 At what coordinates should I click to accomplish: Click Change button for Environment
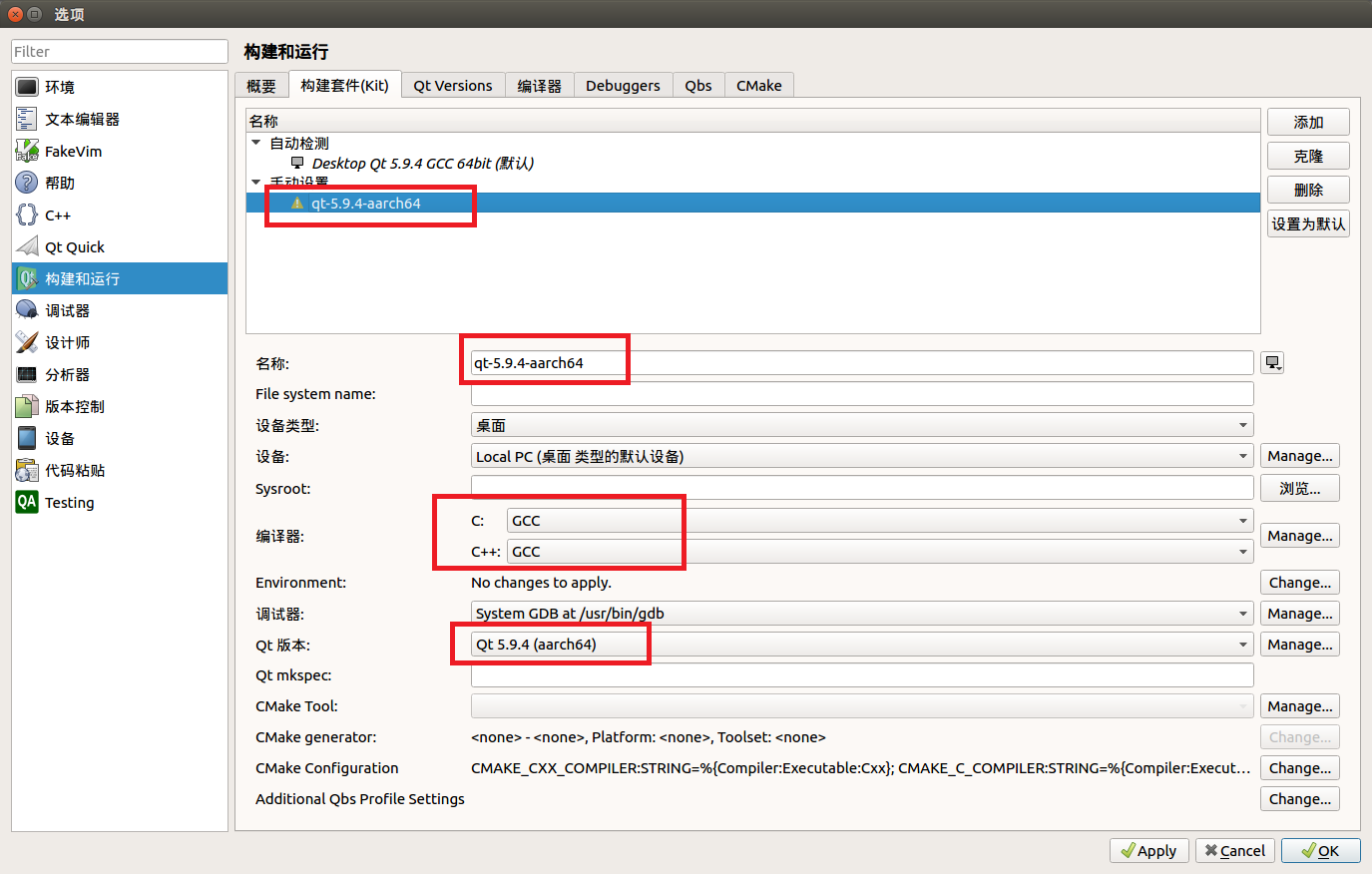(1300, 583)
